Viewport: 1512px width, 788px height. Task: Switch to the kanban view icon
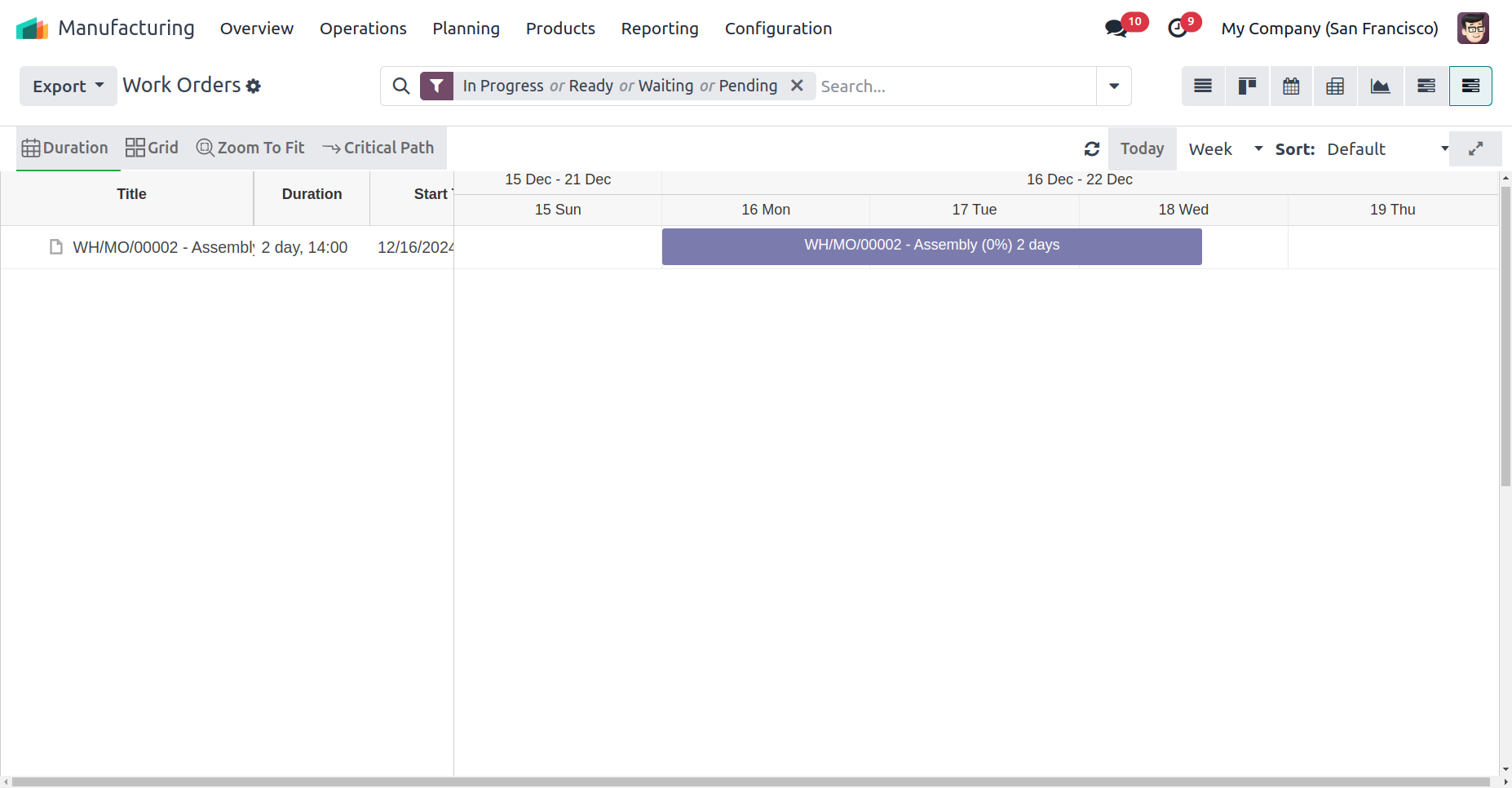click(x=1247, y=86)
